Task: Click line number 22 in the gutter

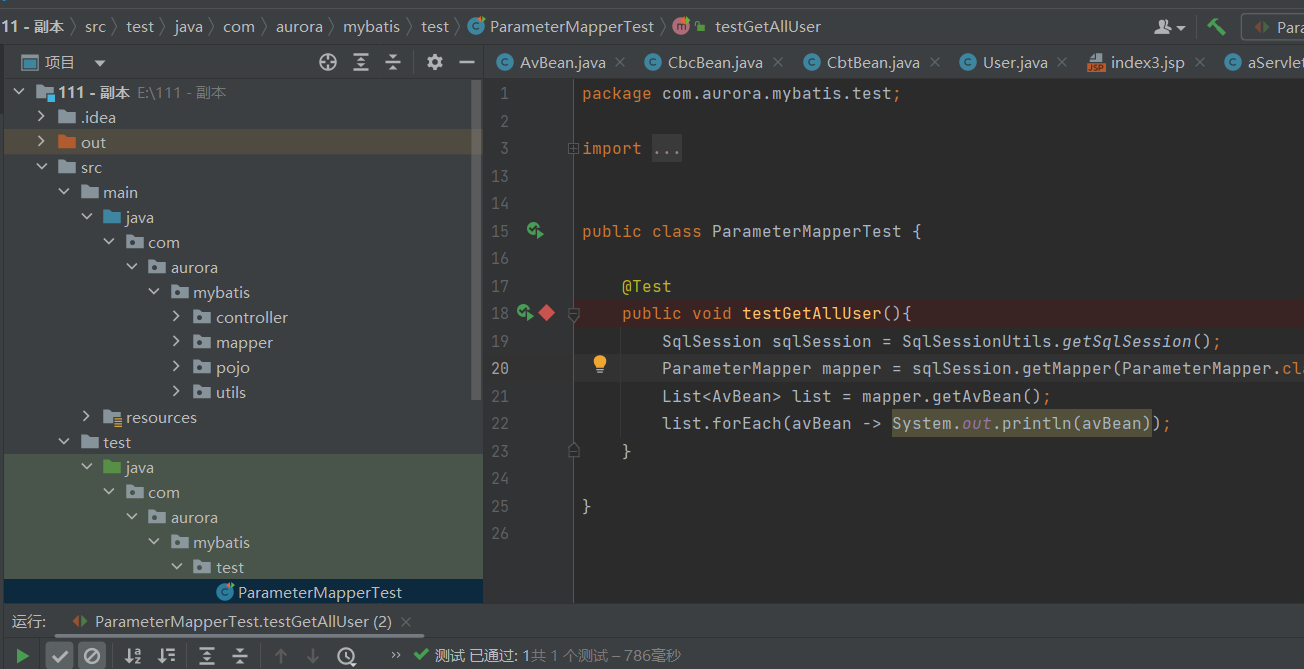Action: click(x=500, y=423)
